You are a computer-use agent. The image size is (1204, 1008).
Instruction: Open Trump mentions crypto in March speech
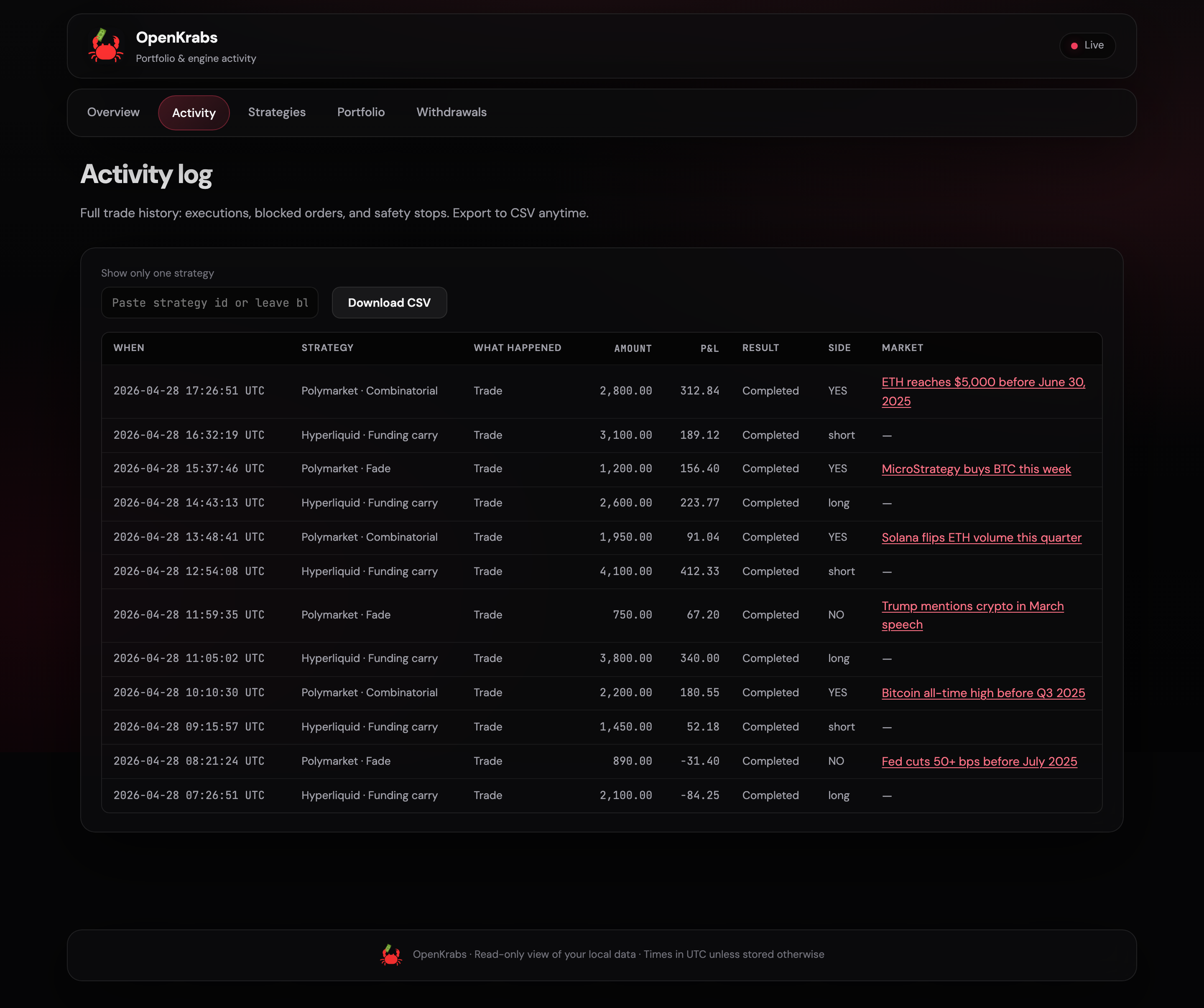(972, 615)
